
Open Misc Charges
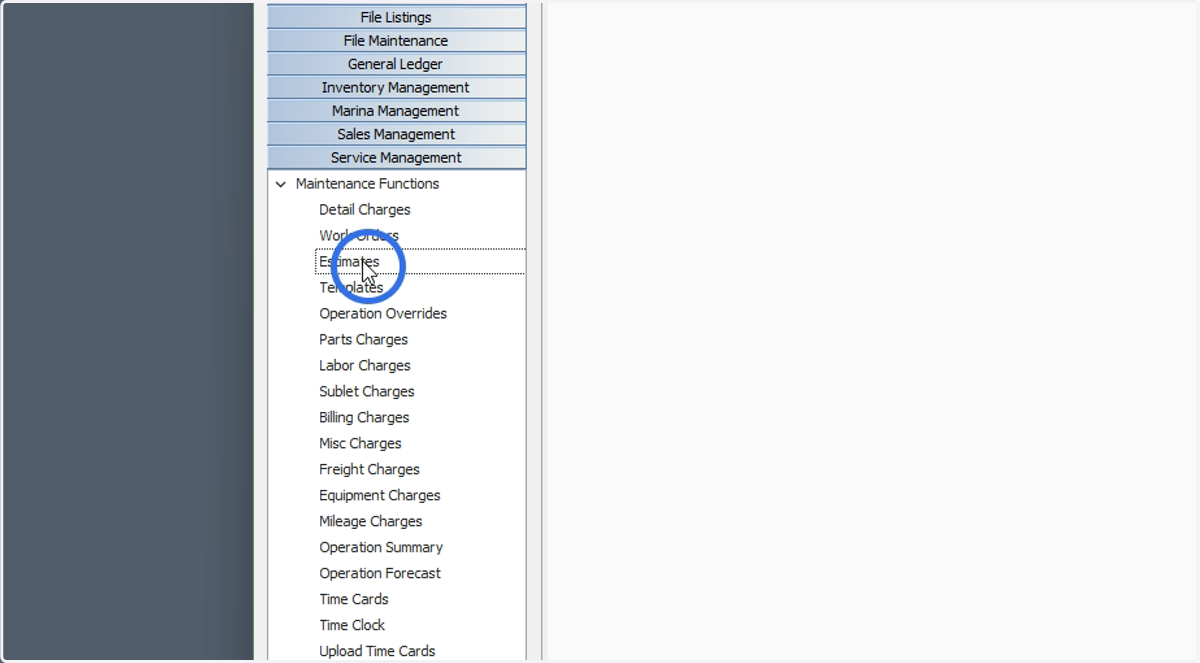[360, 444]
